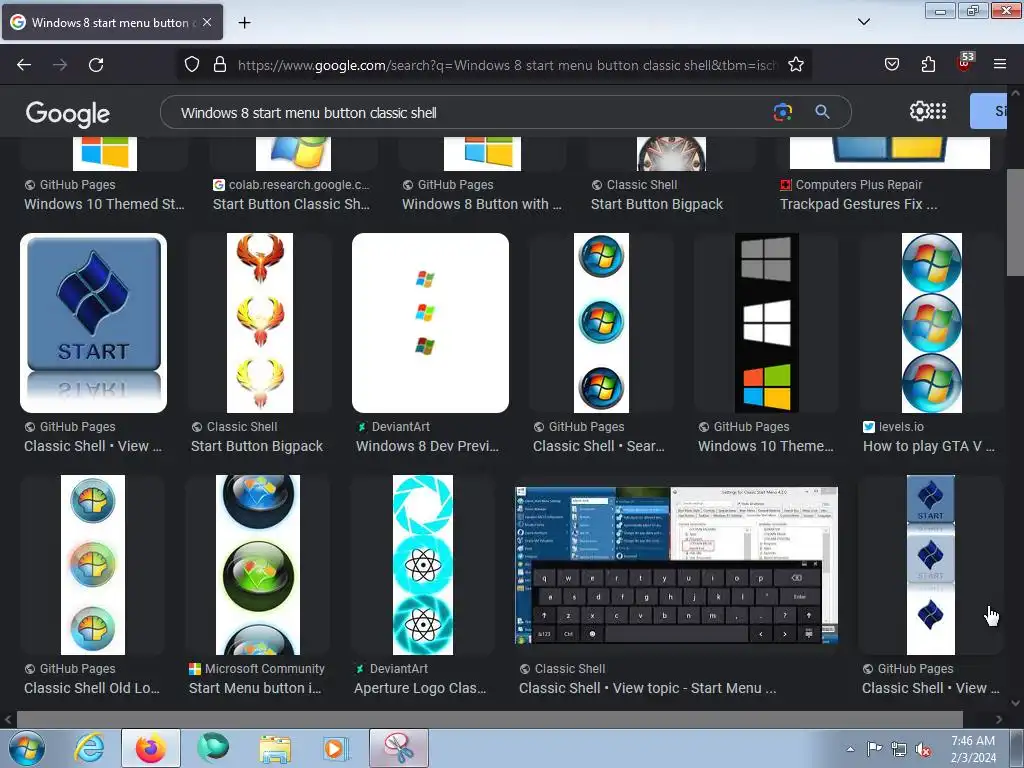Click the blue Sign in button

(988, 111)
